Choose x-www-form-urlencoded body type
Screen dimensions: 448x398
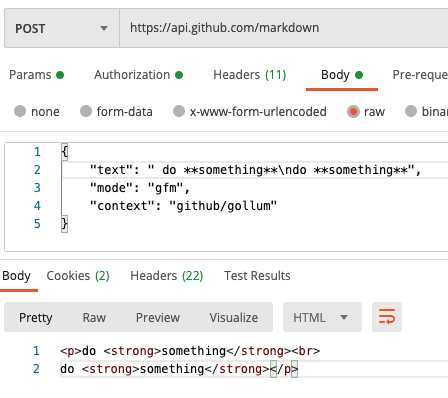[x=250, y=111]
